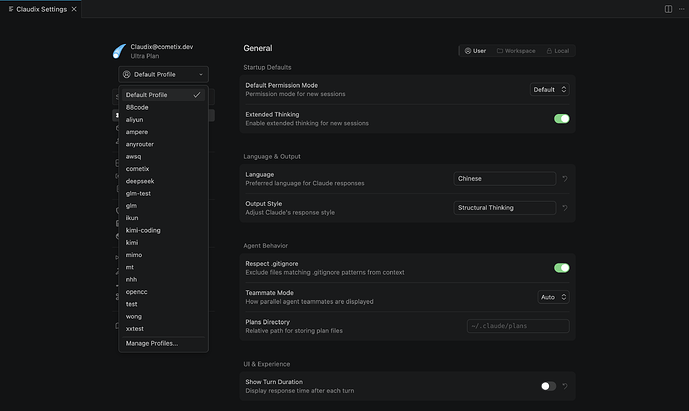Choose the mimo profile
The width and height of the screenshot is (689, 411).
click(x=163, y=255)
